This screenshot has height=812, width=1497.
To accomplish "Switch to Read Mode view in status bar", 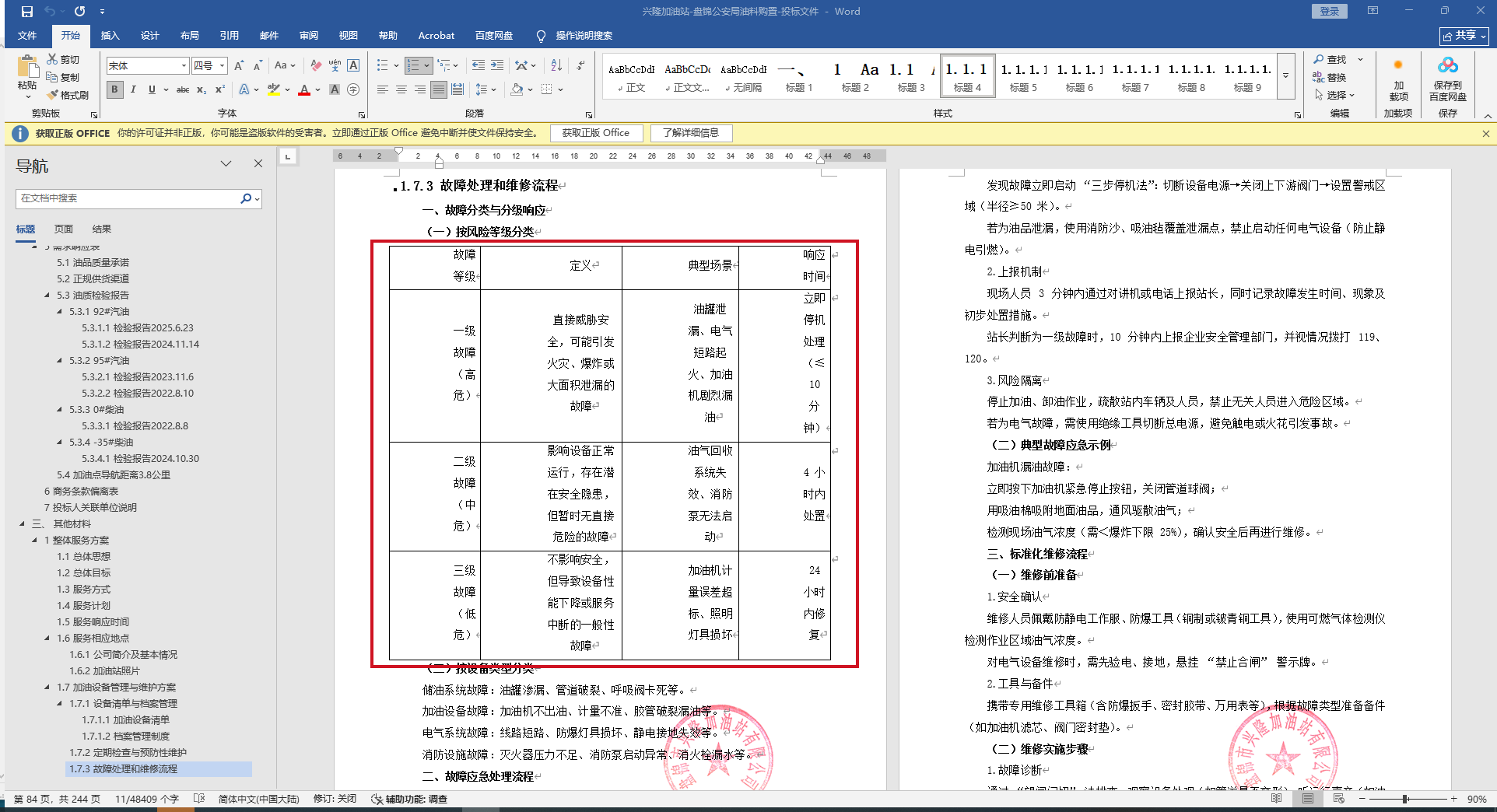I will [x=1277, y=799].
